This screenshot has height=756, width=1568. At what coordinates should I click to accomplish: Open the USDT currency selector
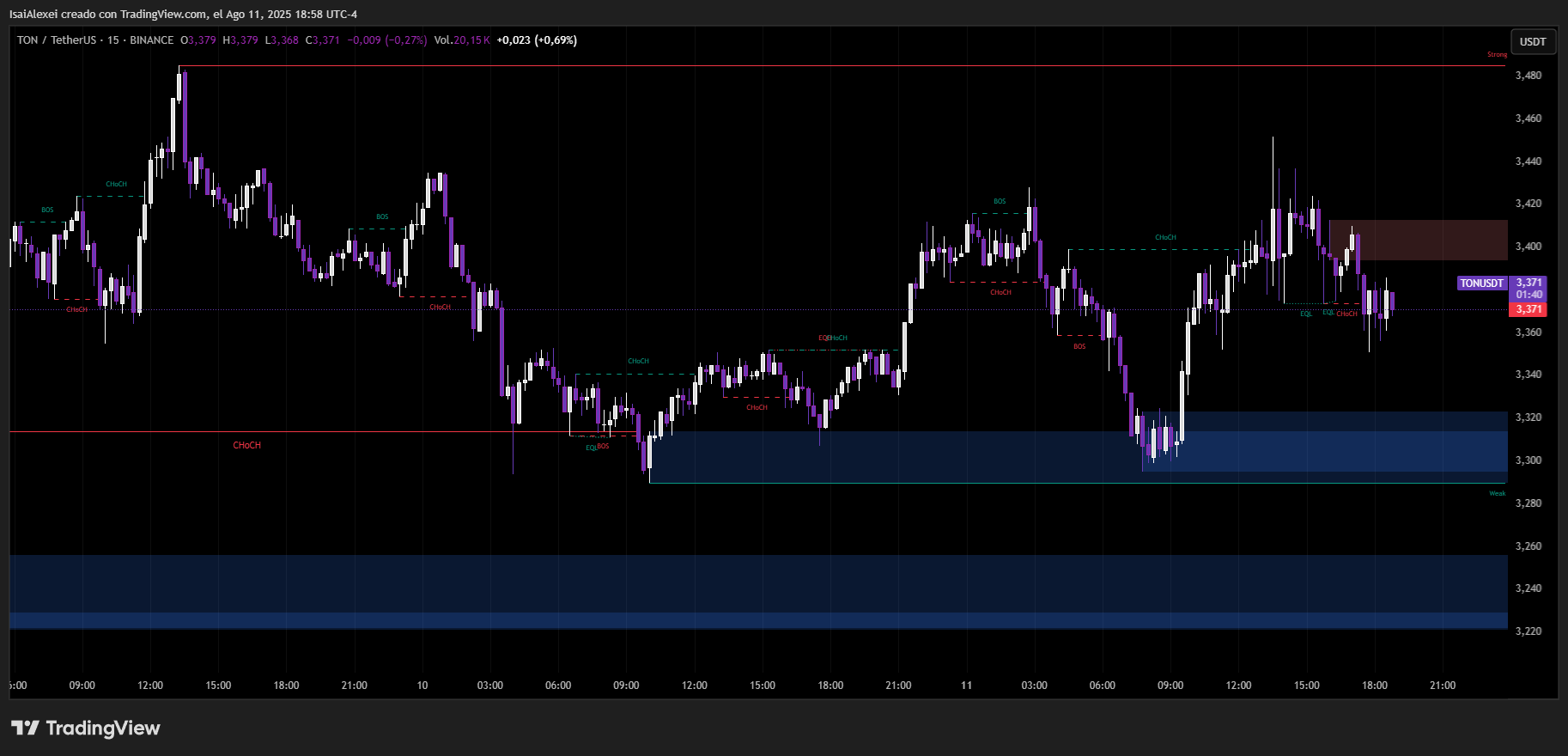click(1532, 41)
